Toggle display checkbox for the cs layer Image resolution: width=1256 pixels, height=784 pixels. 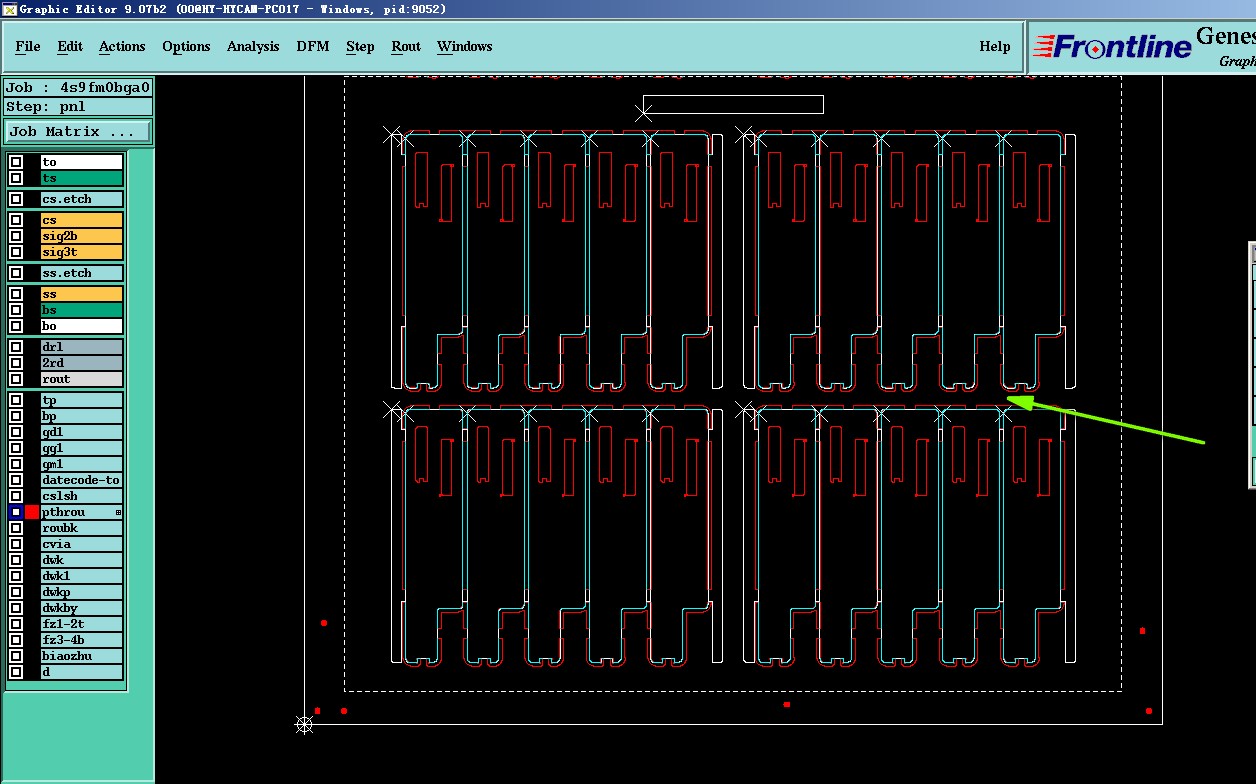16,220
